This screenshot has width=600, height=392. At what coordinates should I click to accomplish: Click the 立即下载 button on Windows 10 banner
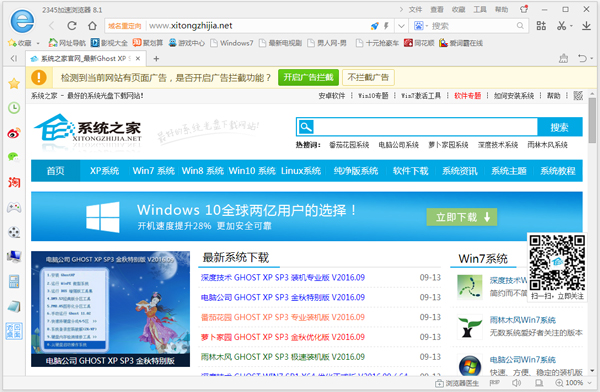coord(462,217)
